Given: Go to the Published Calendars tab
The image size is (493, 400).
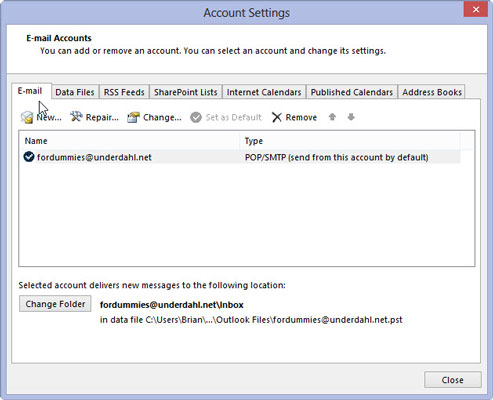Looking at the screenshot, I should pyautogui.click(x=352, y=92).
